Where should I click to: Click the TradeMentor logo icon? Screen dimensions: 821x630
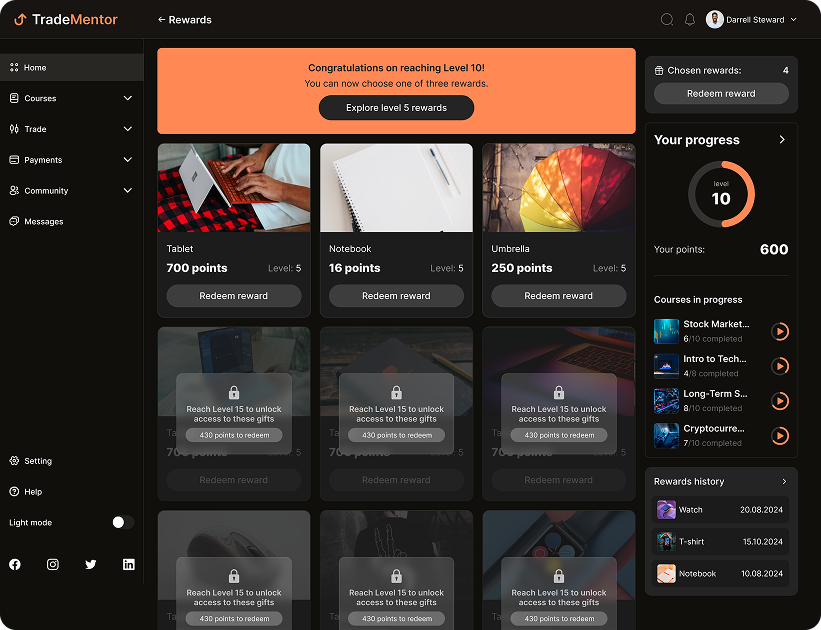tap(20, 20)
